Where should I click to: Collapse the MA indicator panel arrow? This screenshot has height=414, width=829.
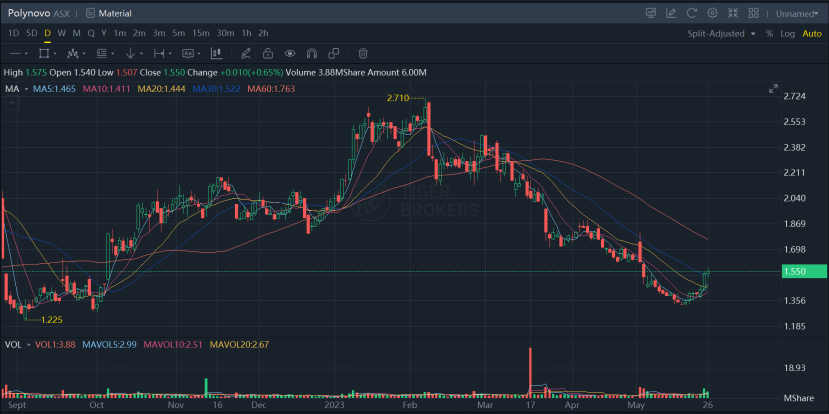(x=12, y=103)
